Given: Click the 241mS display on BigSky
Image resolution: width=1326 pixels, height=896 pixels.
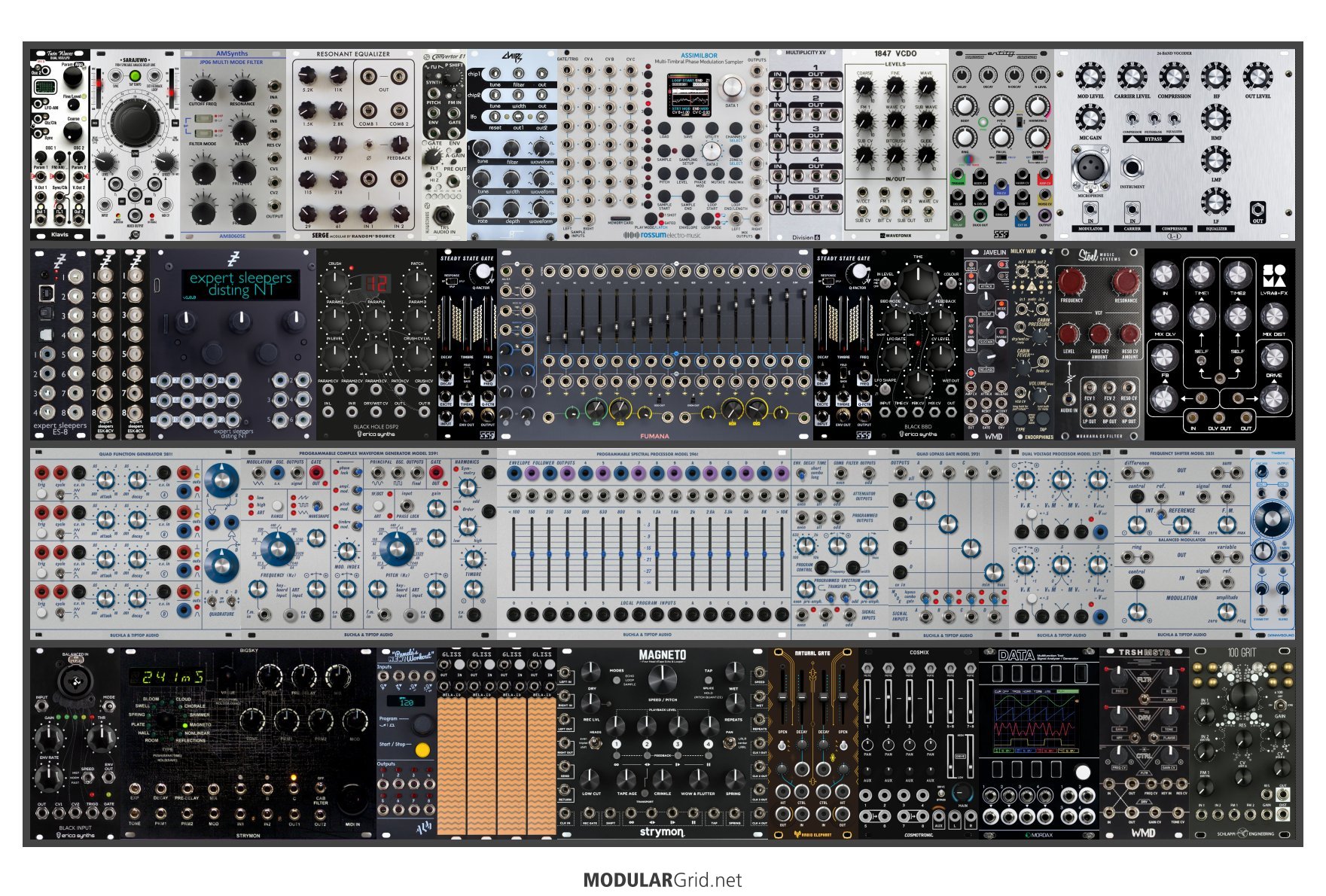Looking at the screenshot, I should coord(166,677).
